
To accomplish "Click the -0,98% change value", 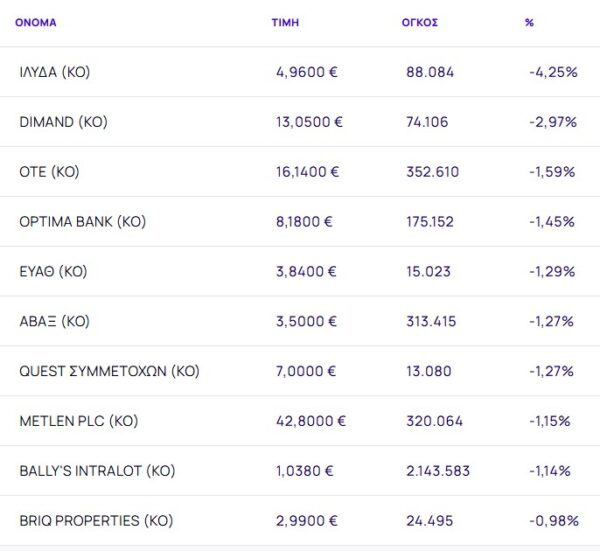I will 553,521.
